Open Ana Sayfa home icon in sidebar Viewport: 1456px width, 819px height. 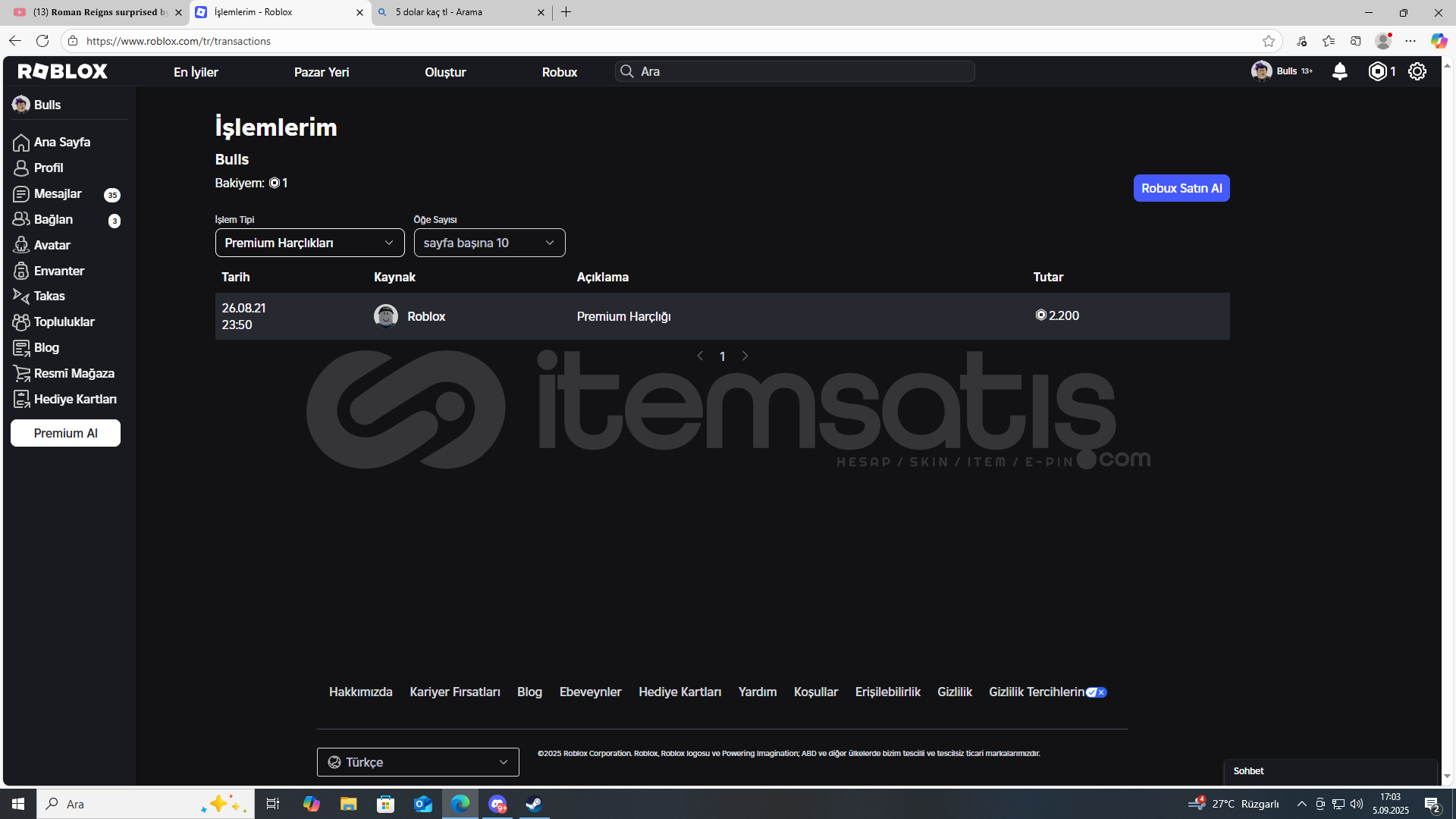click(x=21, y=143)
